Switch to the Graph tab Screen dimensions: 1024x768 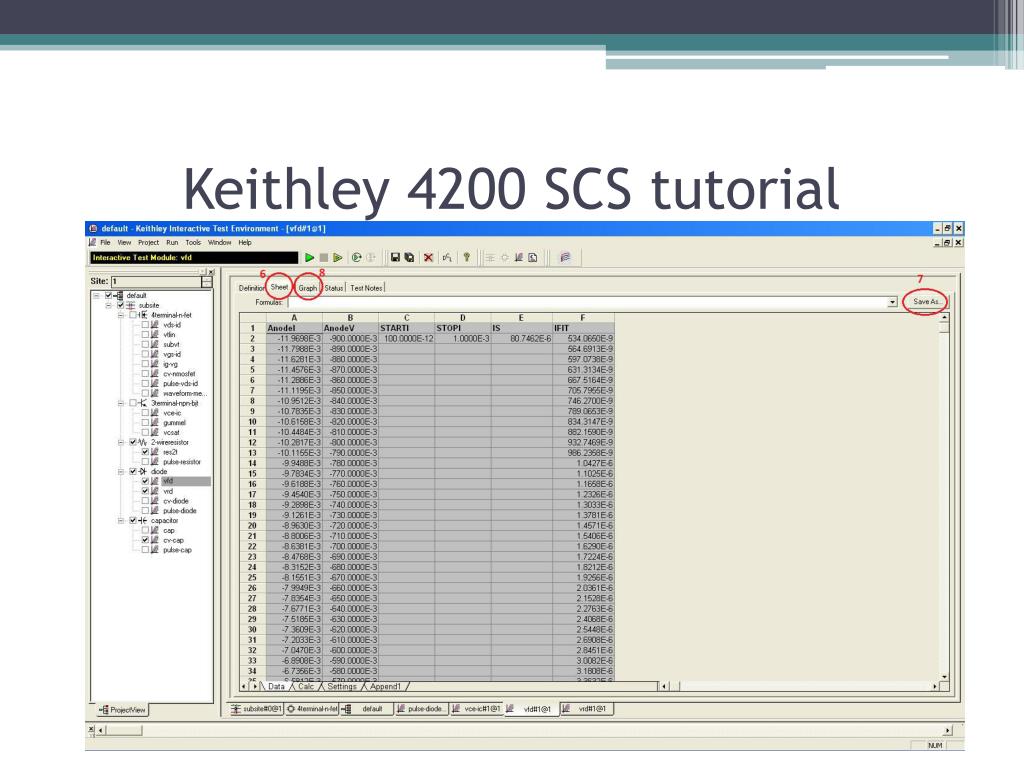[308, 288]
